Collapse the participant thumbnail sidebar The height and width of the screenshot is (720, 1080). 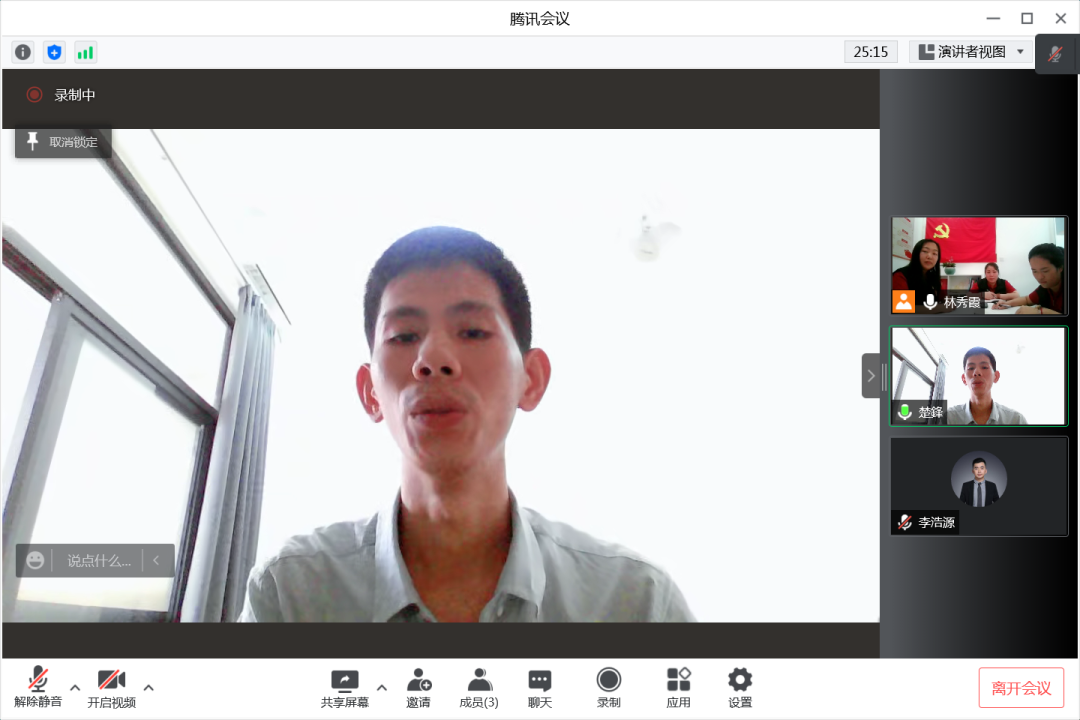pyautogui.click(x=871, y=376)
